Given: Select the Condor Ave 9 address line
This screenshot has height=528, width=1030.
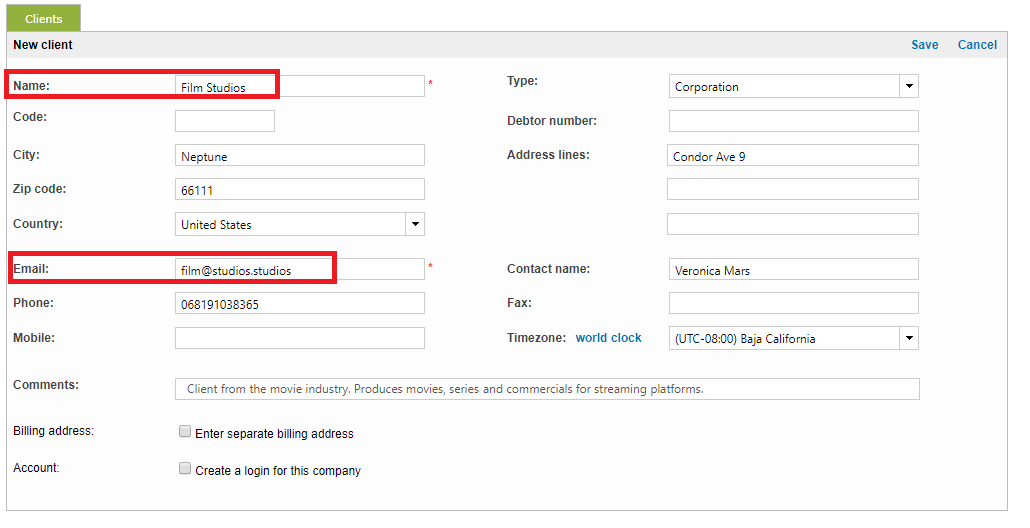Looking at the screenshot, I should pos(793,156).
